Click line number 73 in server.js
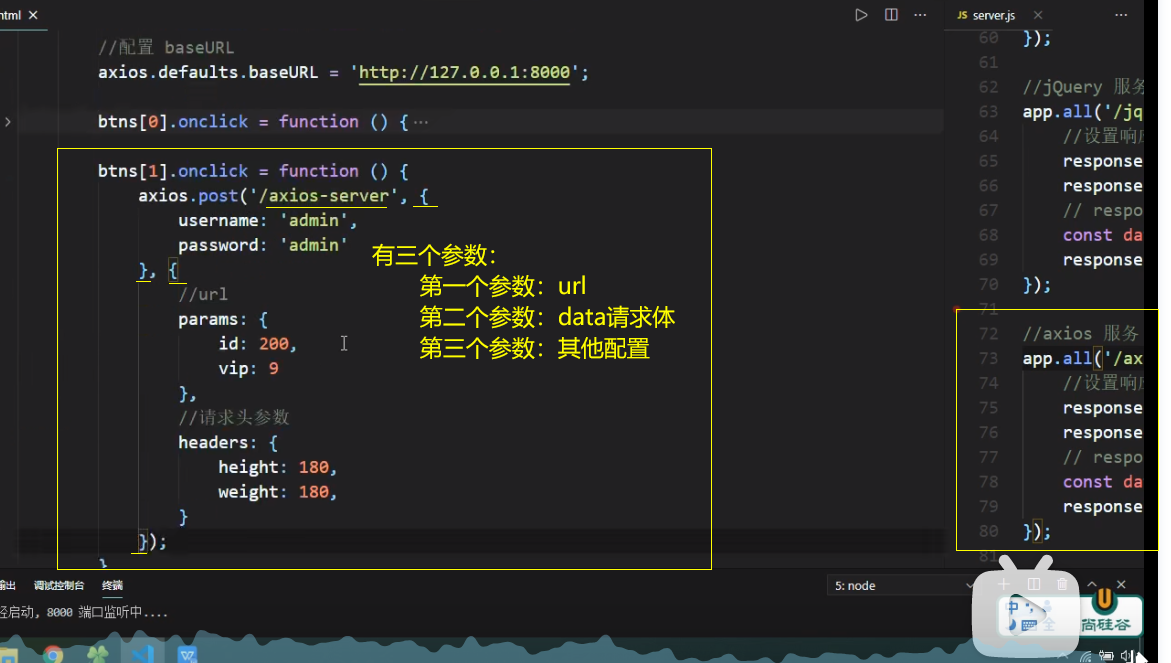 [x=988, y=358]
